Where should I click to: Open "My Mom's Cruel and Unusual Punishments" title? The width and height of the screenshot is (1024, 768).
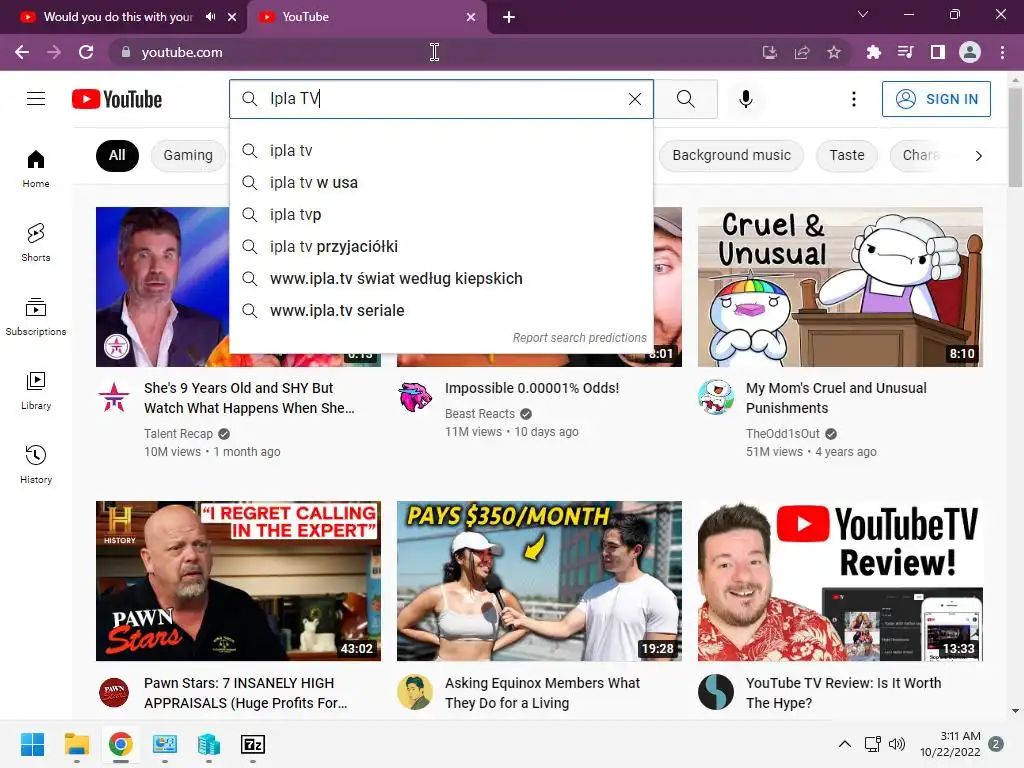836,398
